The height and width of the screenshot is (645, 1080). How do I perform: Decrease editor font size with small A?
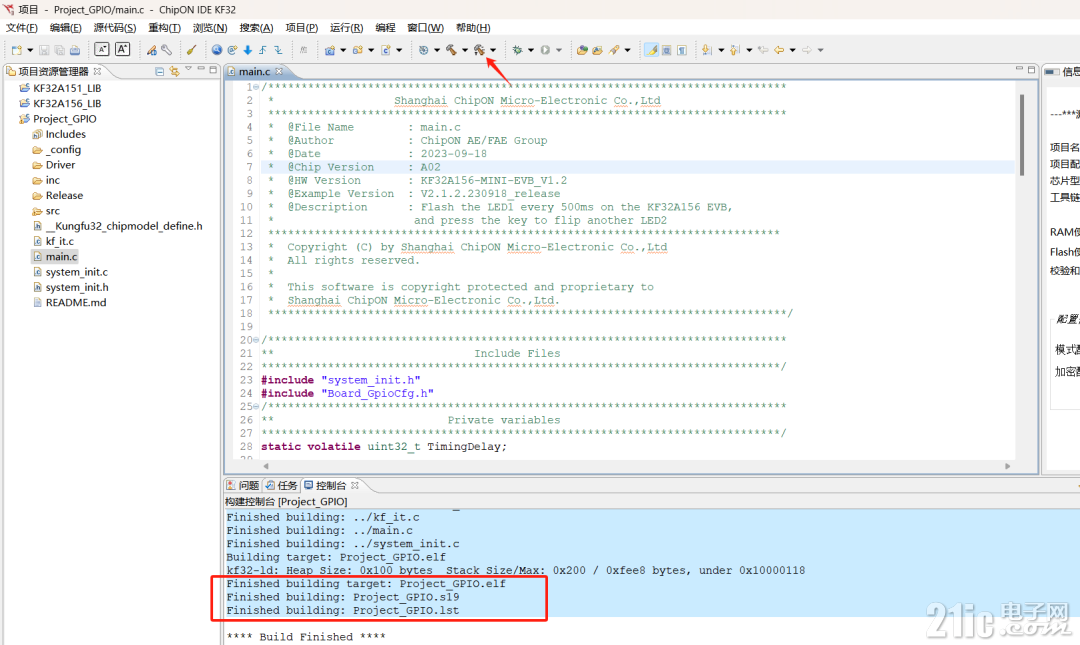point(102,50)
